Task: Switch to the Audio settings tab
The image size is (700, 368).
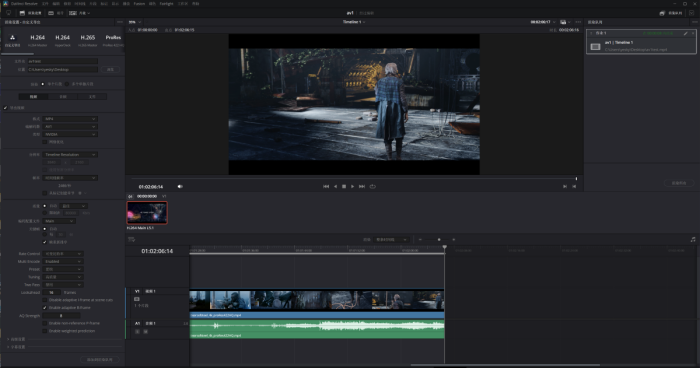Action: click(x=62, y=96)
